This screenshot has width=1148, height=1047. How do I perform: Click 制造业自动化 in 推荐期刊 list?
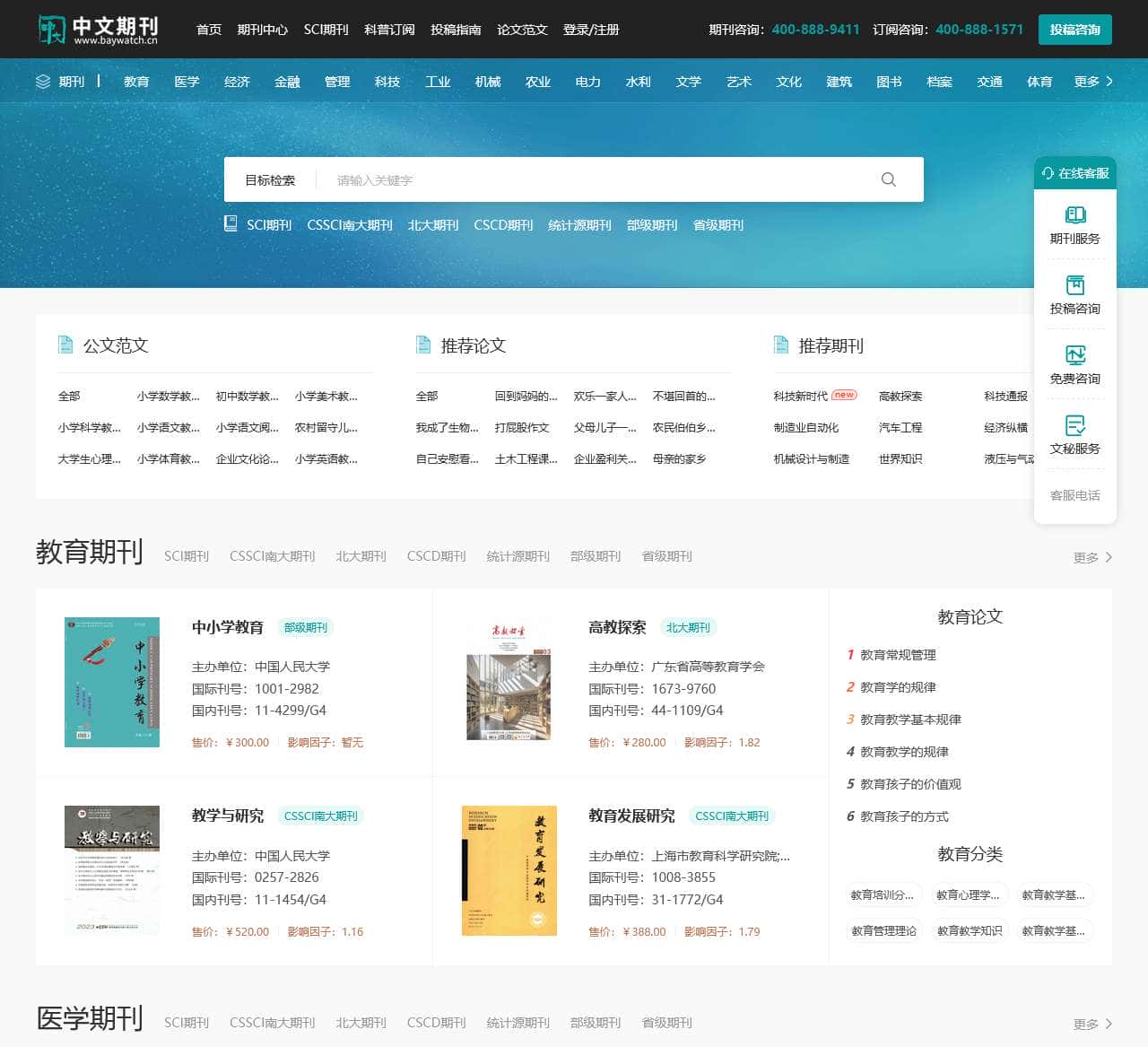(806, 427)
